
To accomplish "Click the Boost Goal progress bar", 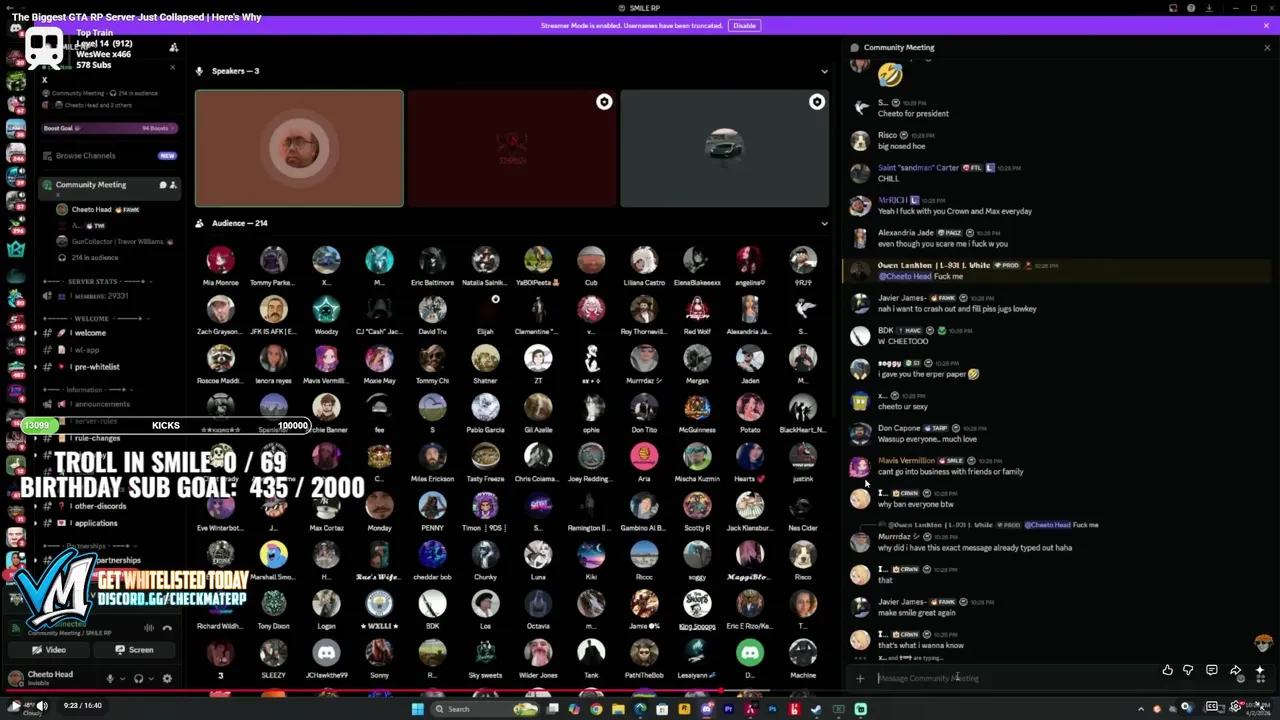I will [x=109, y=128].
